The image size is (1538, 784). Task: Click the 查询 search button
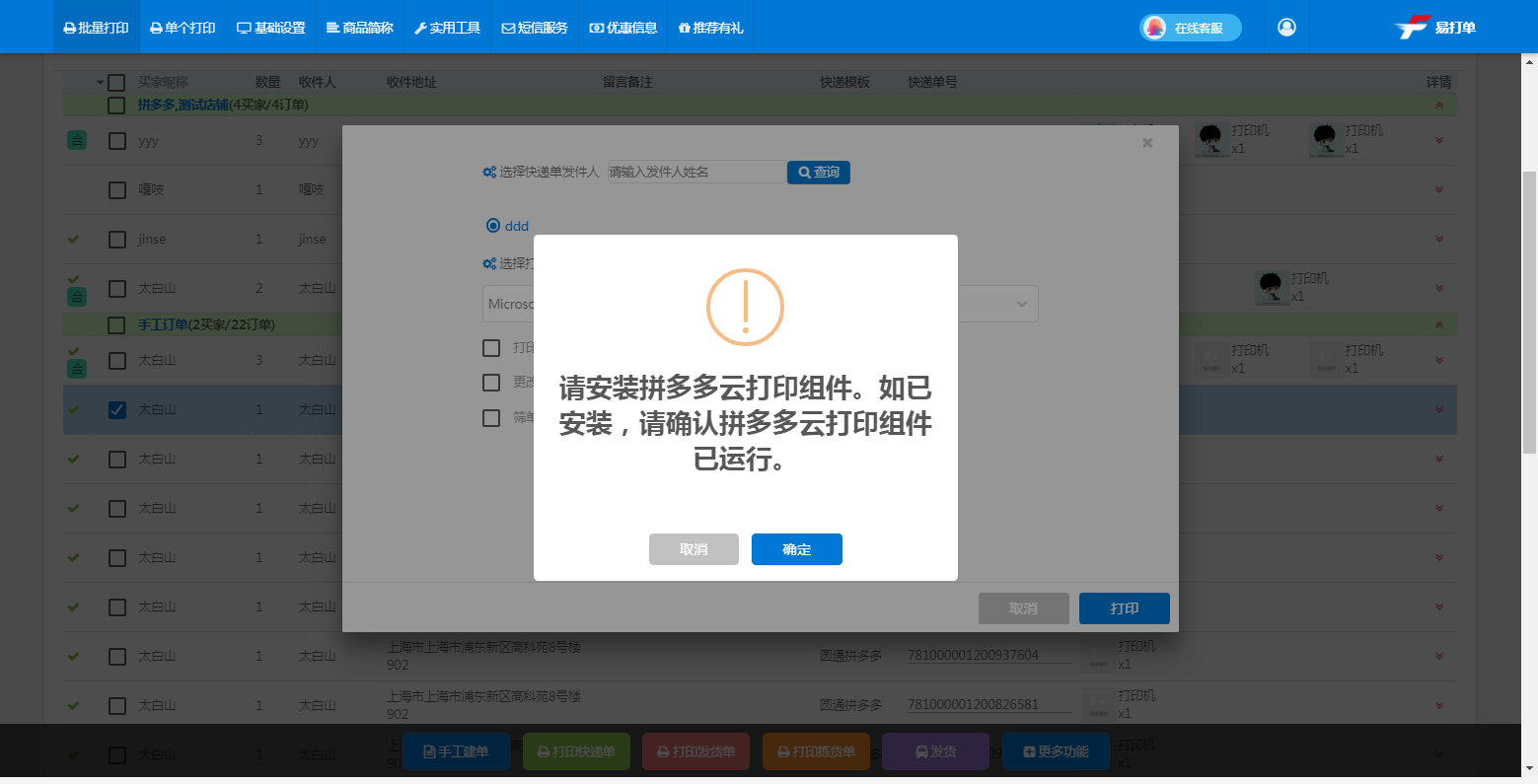pos(819,173)
